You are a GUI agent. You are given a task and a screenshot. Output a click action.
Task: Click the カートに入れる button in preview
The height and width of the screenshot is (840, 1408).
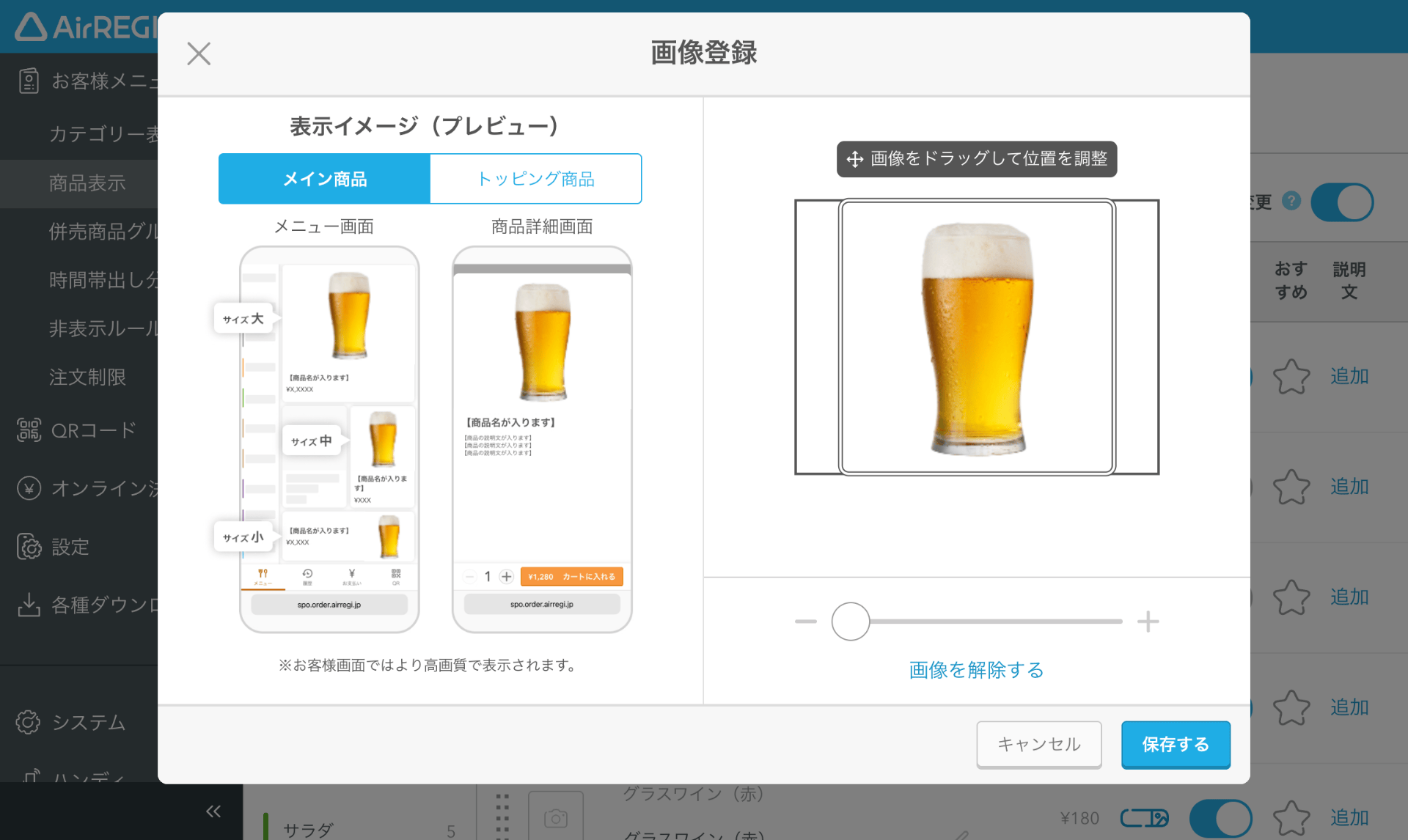click(572, 577)
